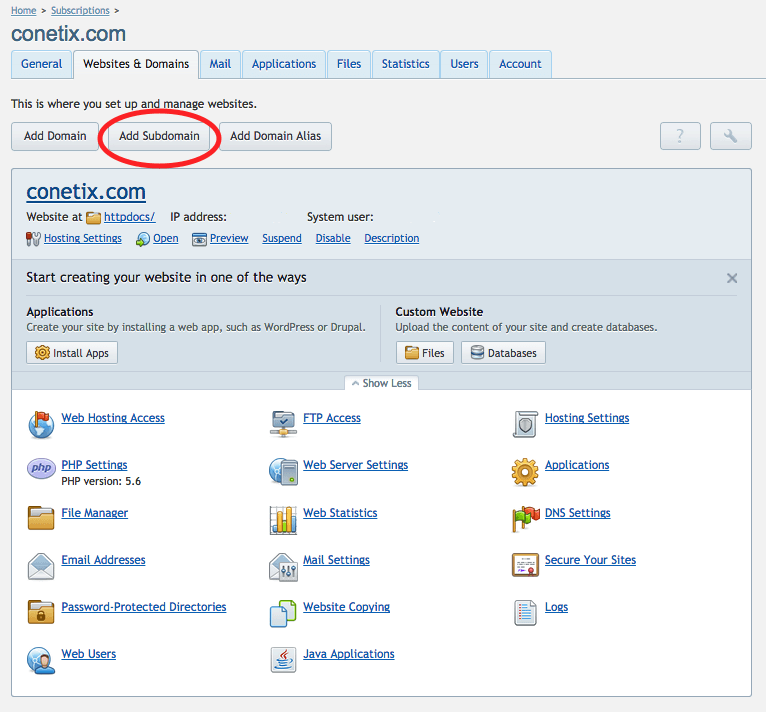Open the Account tab
This screenshot has height=712, width=766.
coord(520,64)
